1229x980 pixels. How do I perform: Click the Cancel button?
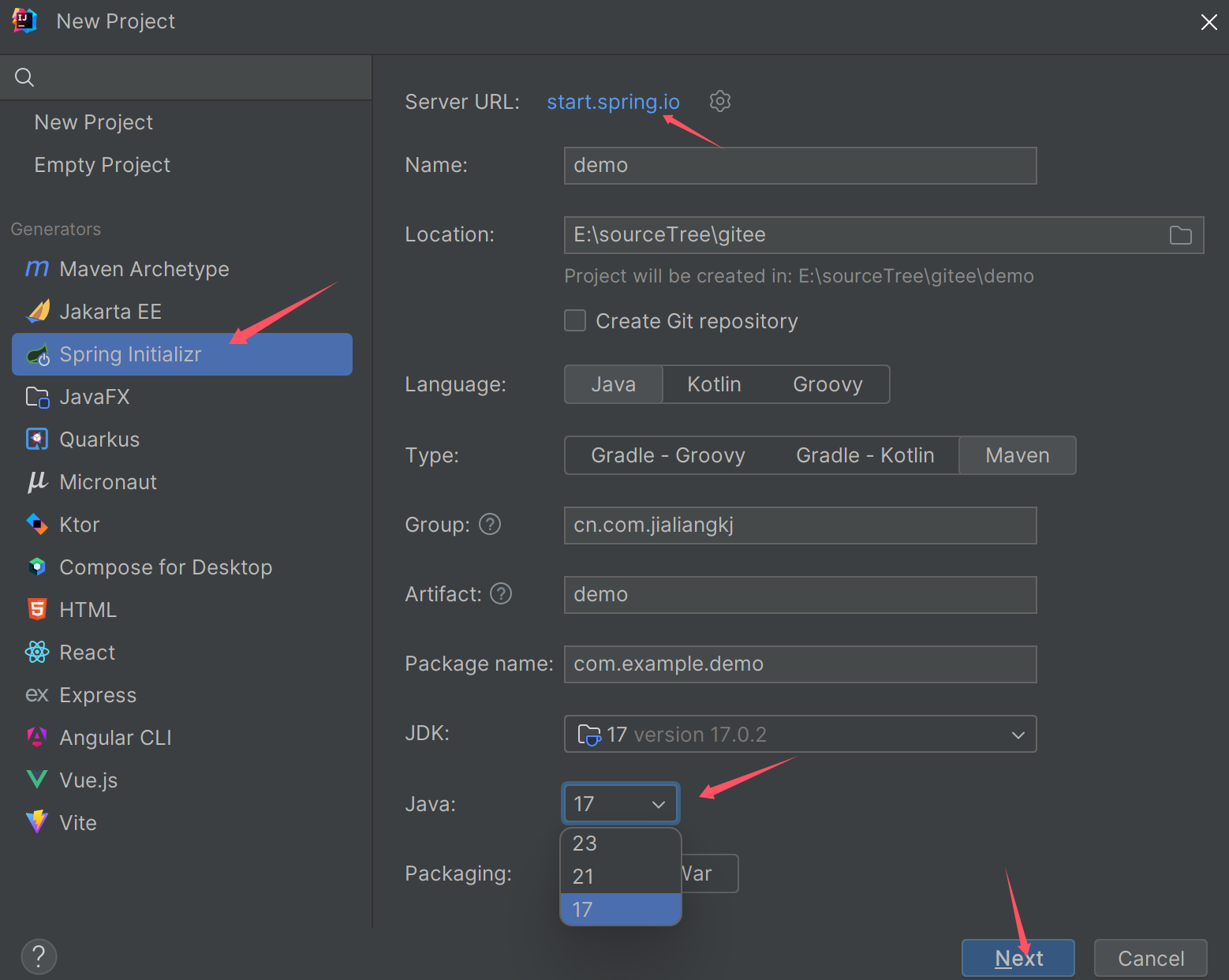1151,958
